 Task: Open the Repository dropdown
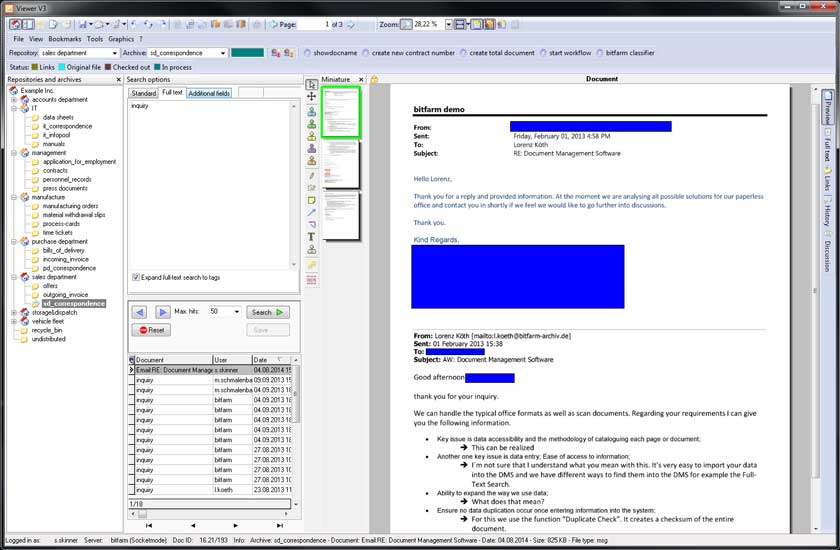coord(115,53)
